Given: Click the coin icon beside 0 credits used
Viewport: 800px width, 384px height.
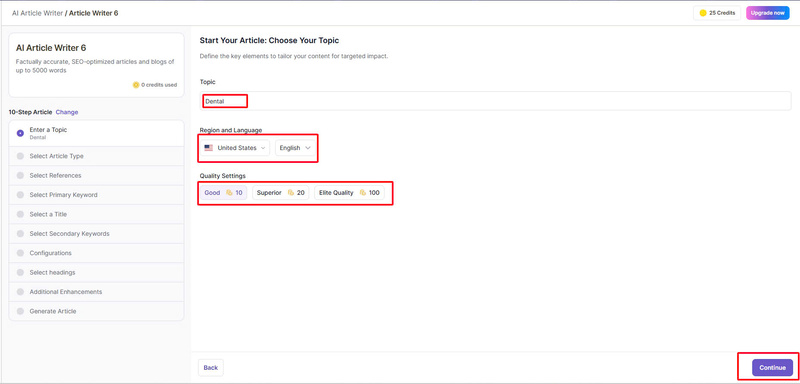Looking at the screenshot, I should pos(136,85).
